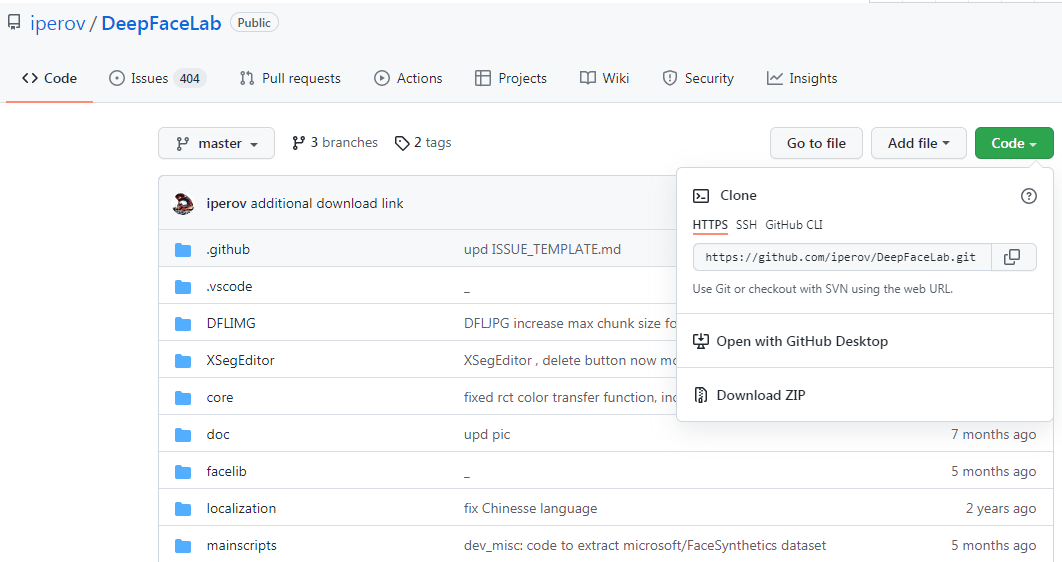Collapse the green Code dropdown button
The width and height of the screenshot is (1062, 562).
(x=1013, y=143)
